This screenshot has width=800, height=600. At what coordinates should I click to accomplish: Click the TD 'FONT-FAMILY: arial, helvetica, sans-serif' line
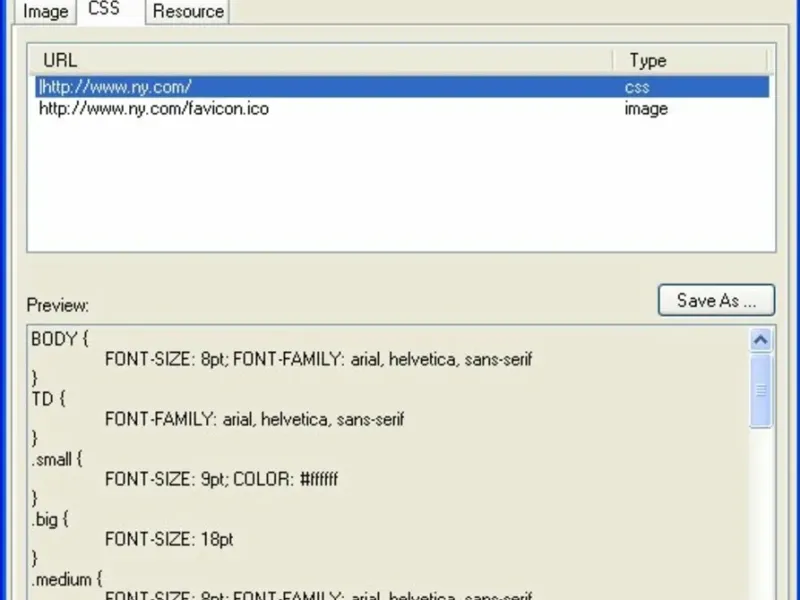pyautogui.click(x=254, y=419)
